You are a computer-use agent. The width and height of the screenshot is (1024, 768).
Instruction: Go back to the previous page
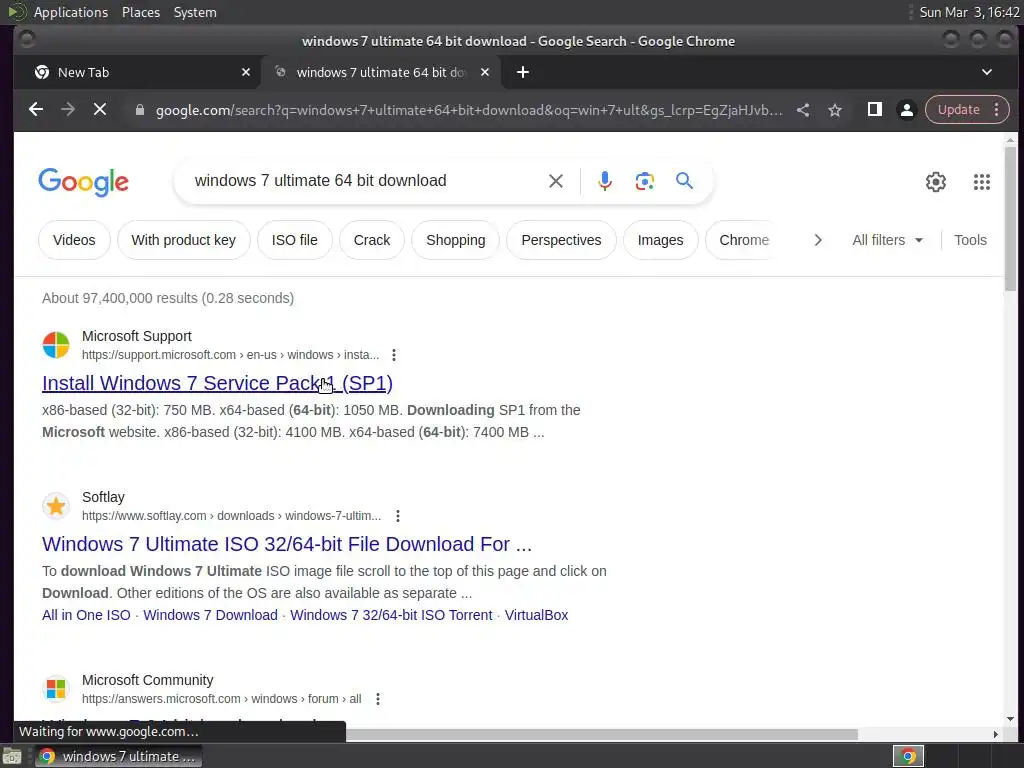coord(36,110)
